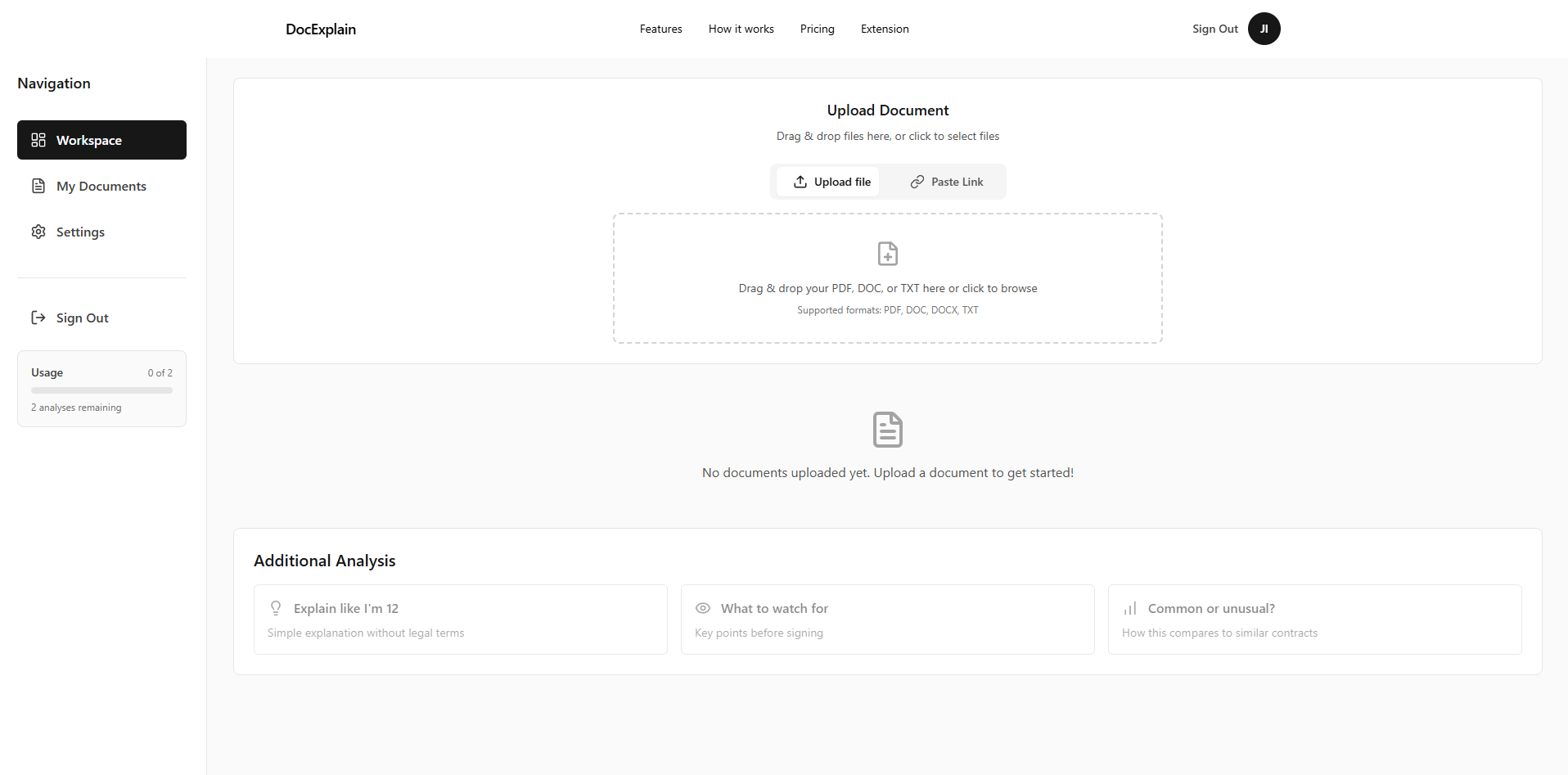Screen dimensions: 1568x775
Task: Click the My Documents file icon
Action: 38,186
